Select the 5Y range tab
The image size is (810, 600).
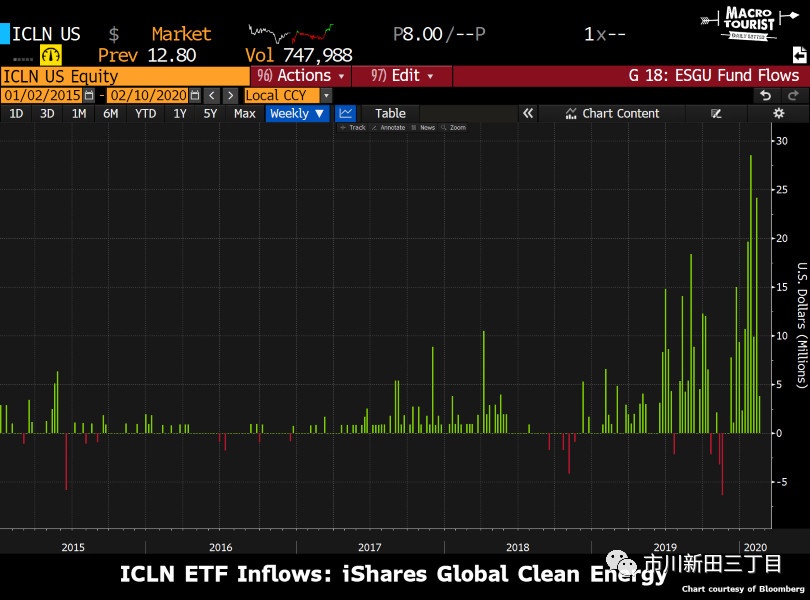210,113
